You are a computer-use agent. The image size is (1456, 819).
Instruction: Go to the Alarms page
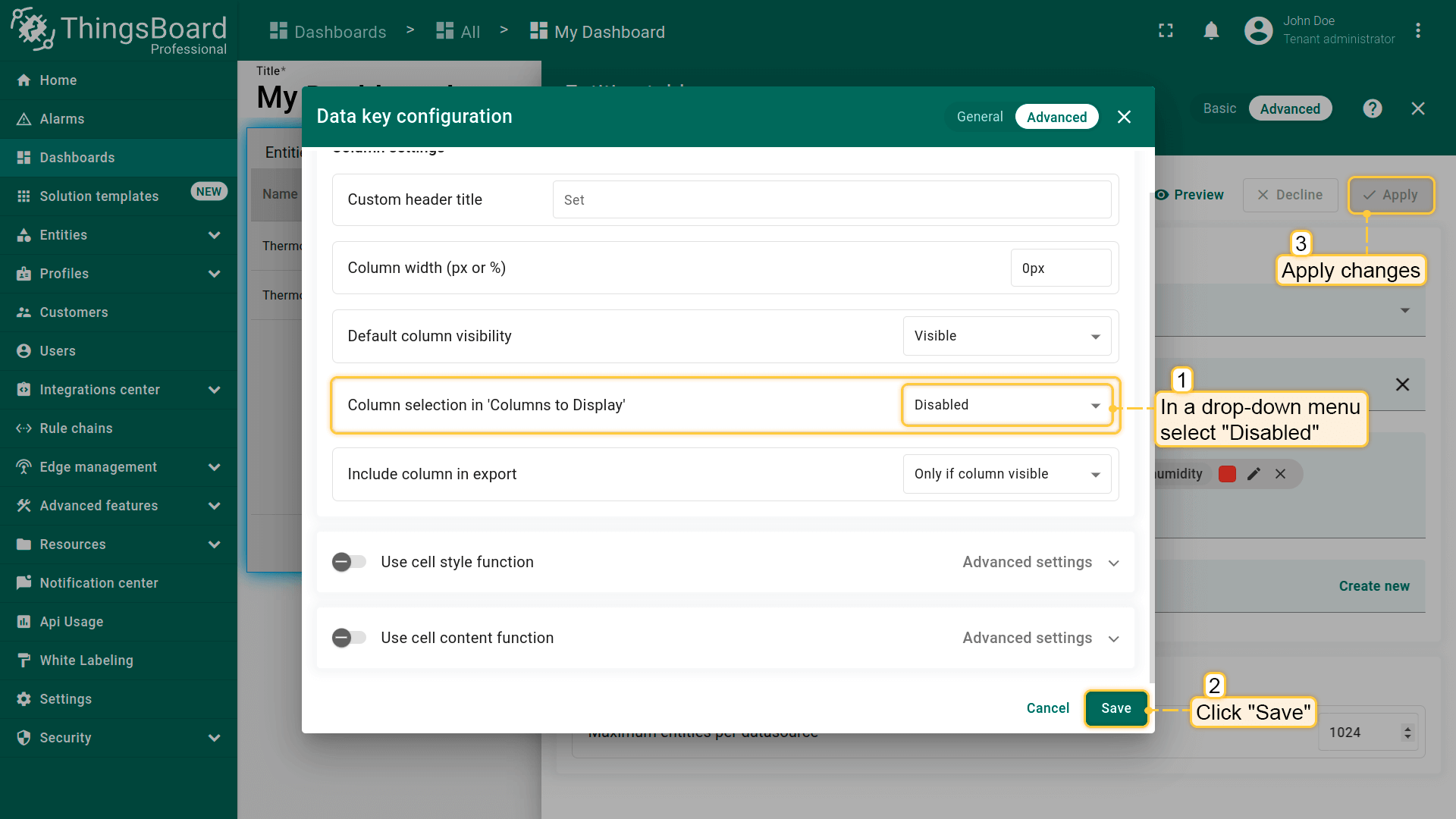point(62,119)
